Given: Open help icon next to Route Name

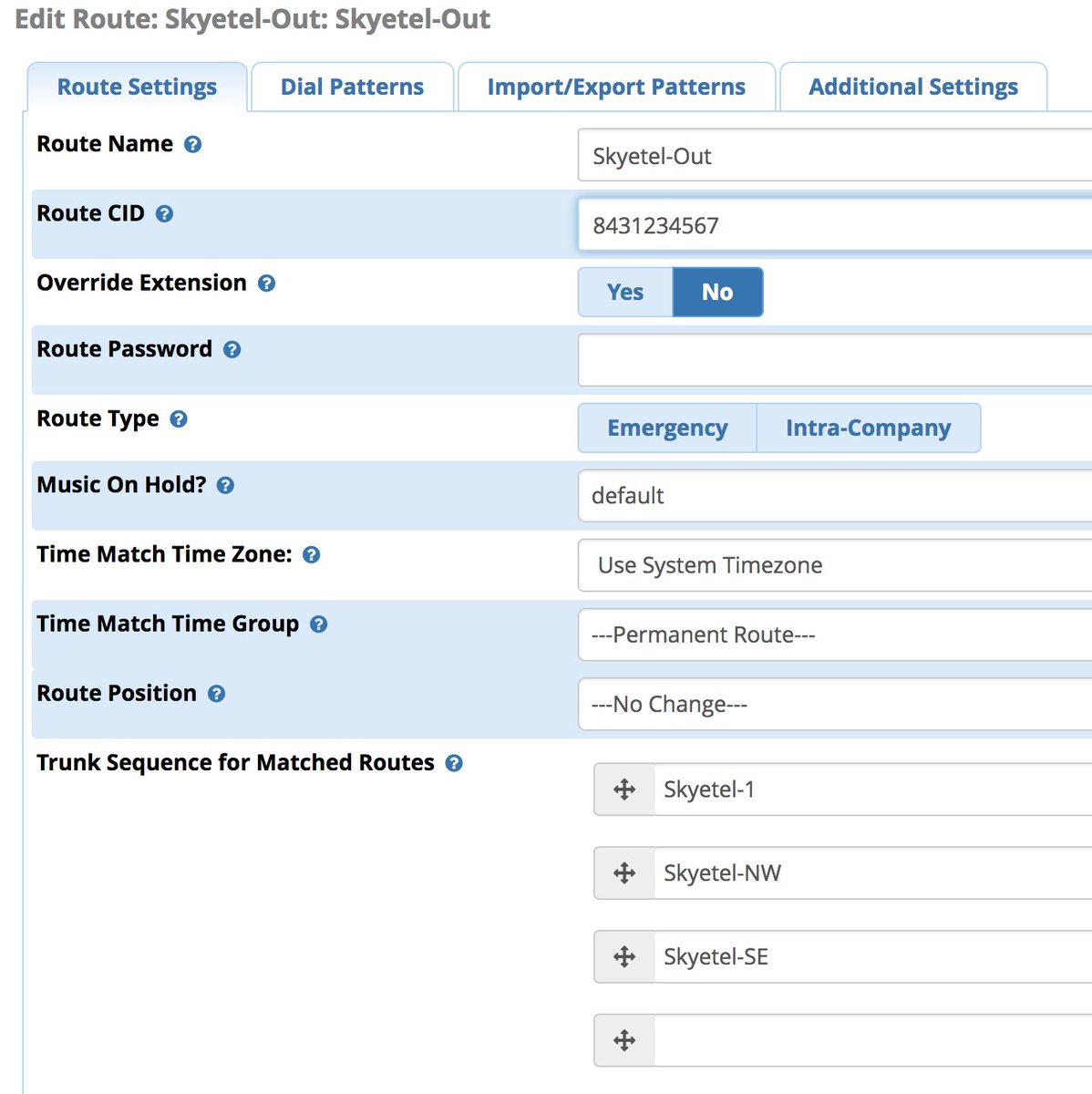Looking at the screenshot, I should click(x=192, y=144).
